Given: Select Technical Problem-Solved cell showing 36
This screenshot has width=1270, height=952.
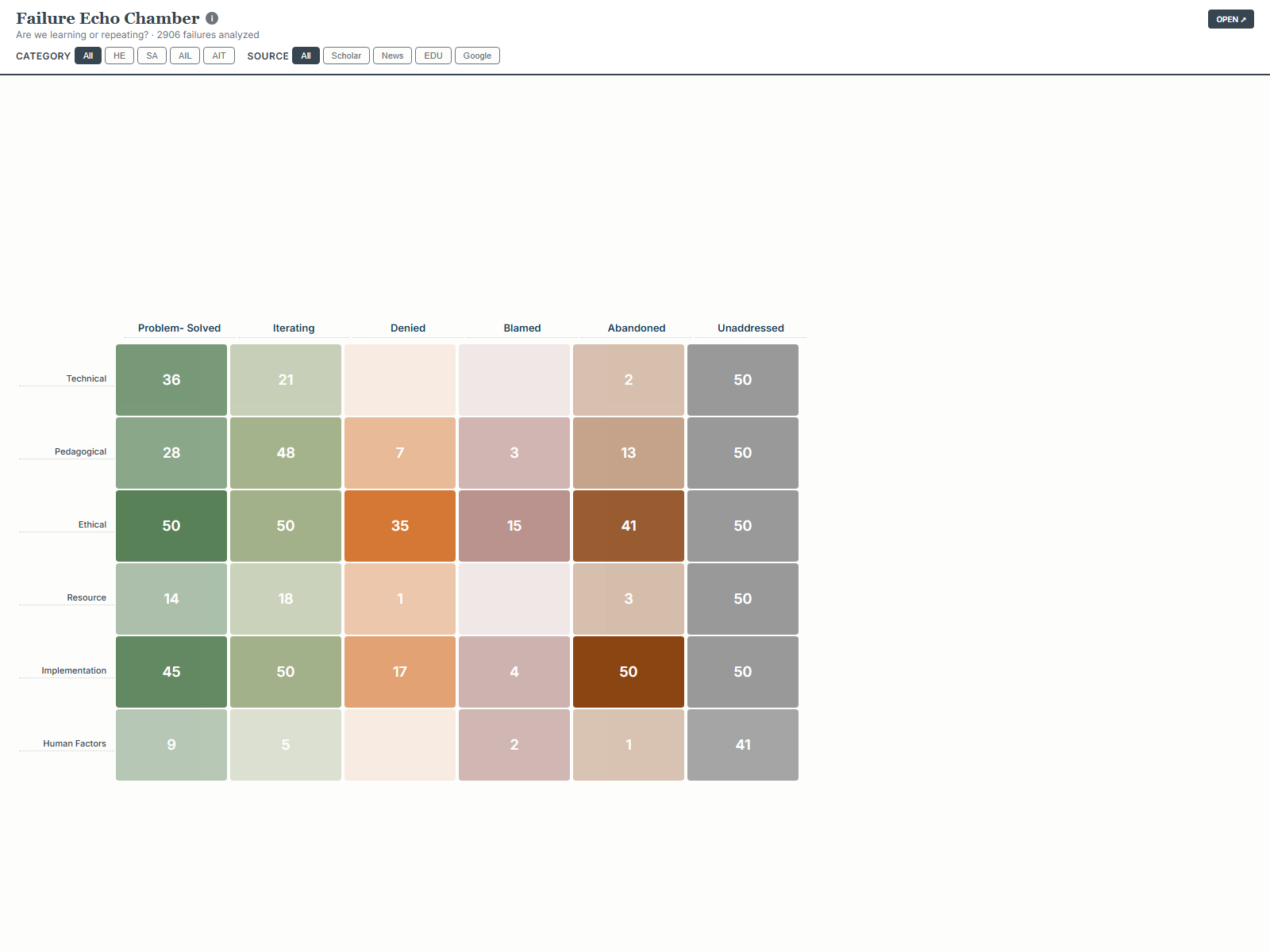Looking at the screenshot, I should (x=171, y=380).
